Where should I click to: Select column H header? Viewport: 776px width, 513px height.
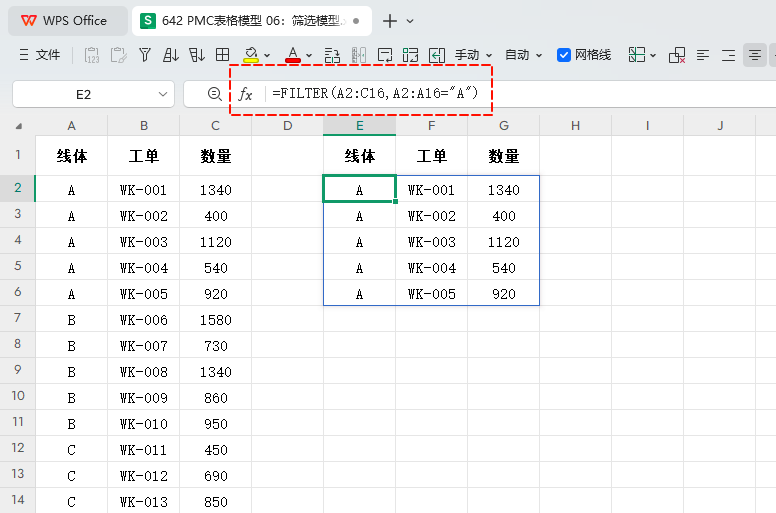[x=576, y=126]
